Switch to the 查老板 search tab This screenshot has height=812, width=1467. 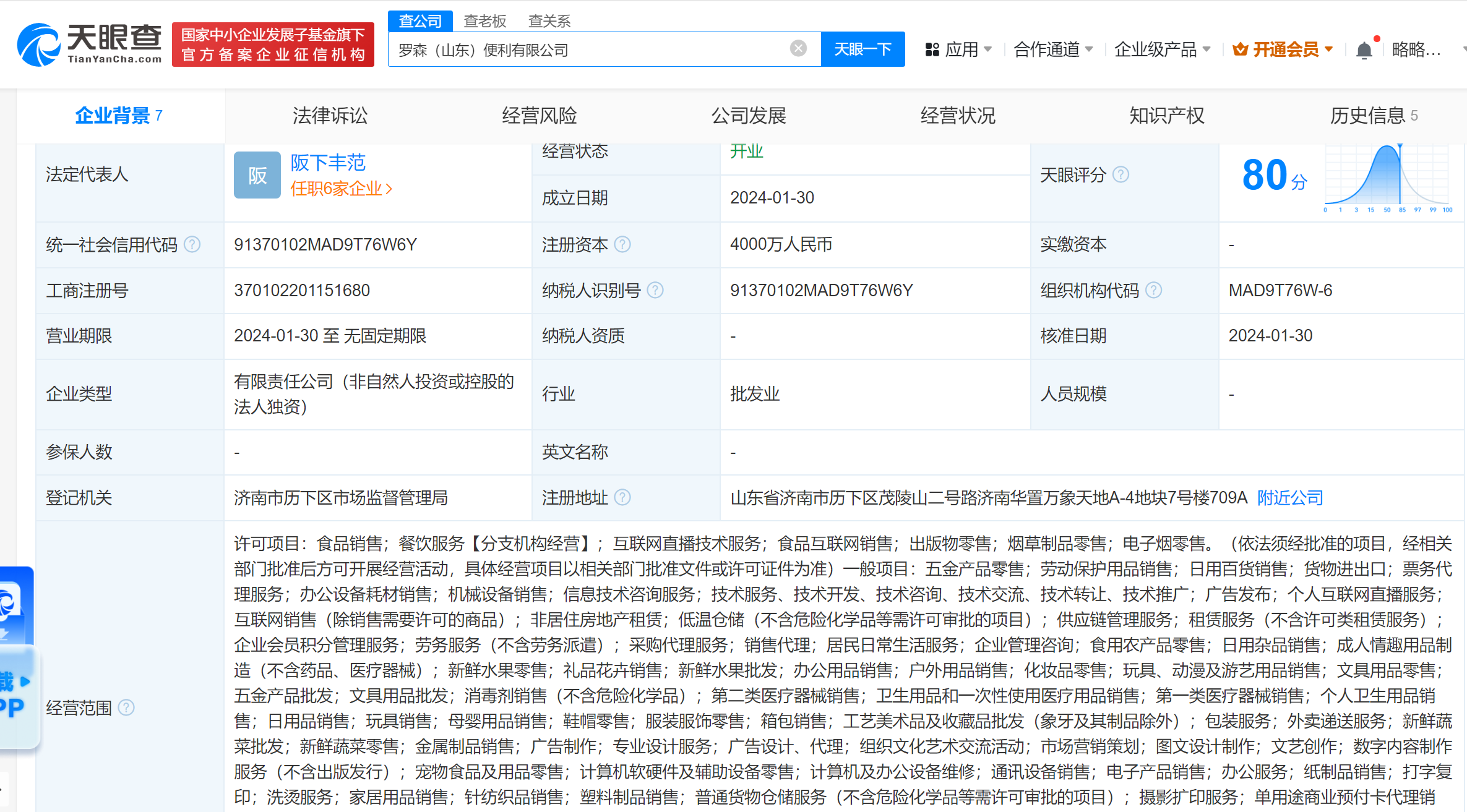pos(485,21)
